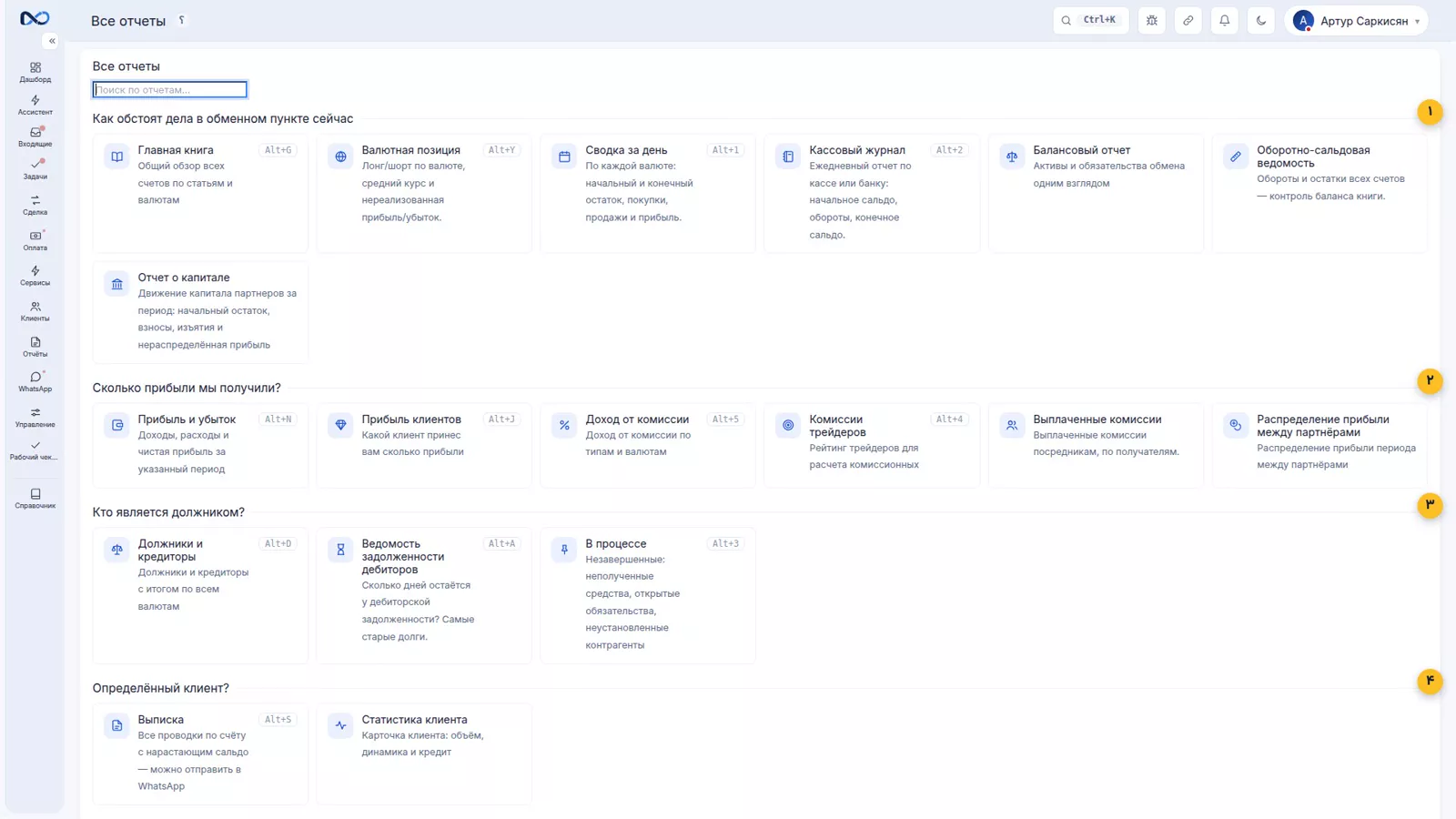Open the Статистика клиента report
Screen dimensions: 1456x819
click(424, 753)
